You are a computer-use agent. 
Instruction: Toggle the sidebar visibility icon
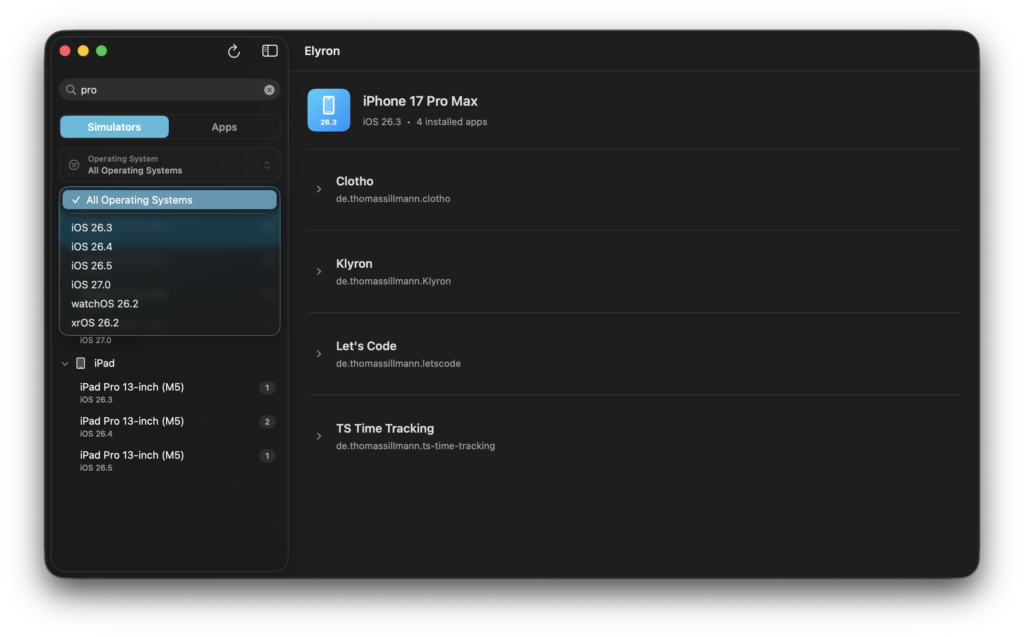coord(270,51)
